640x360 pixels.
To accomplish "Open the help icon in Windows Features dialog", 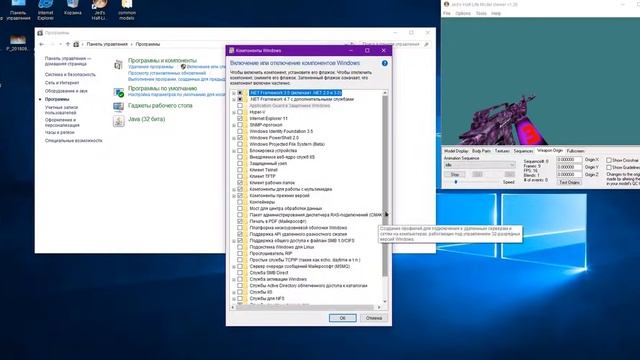I will coord(384,63).
